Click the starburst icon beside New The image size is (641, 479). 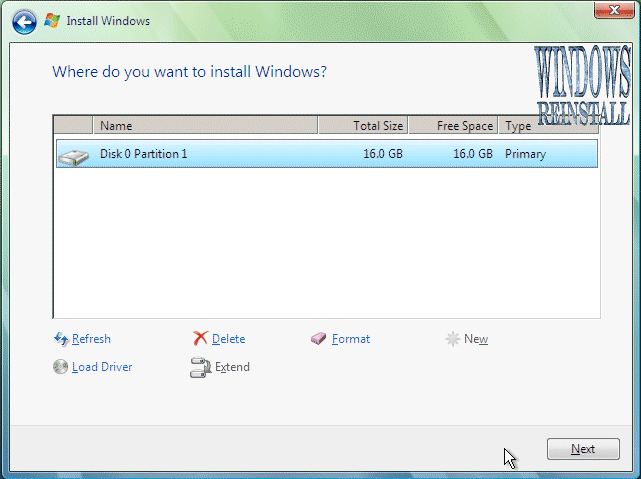(452, 339)
